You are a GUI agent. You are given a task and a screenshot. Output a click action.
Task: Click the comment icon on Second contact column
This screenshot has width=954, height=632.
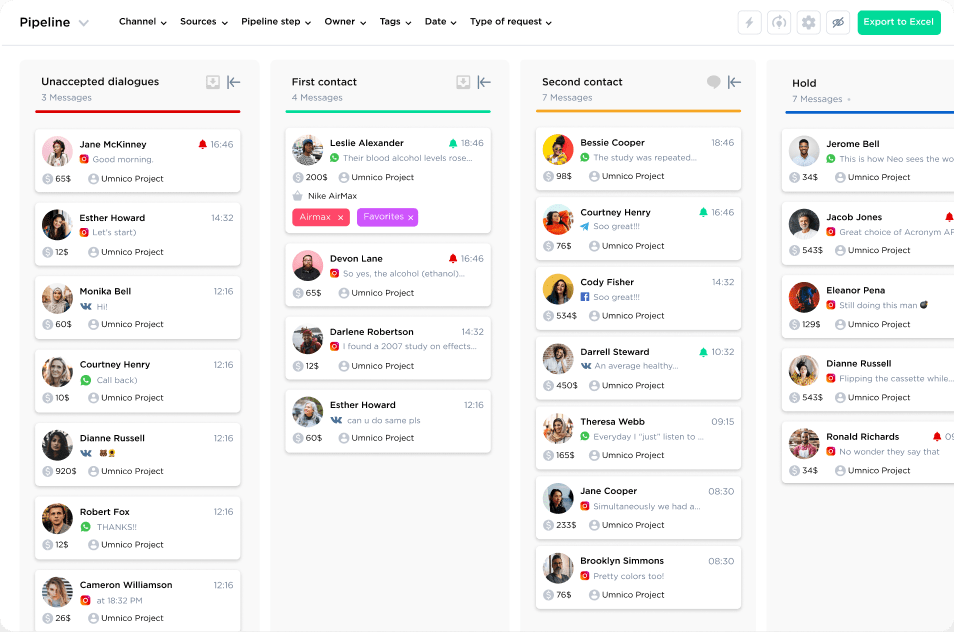click(x=712, y=83)
